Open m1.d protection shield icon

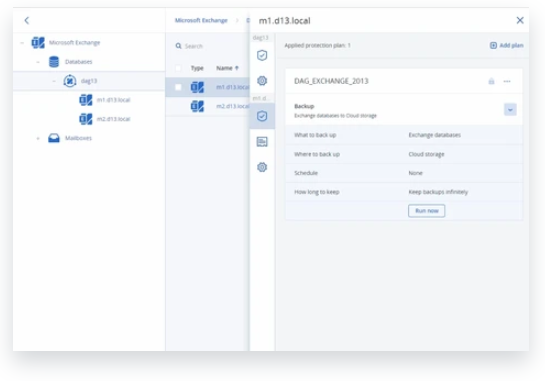262,116
